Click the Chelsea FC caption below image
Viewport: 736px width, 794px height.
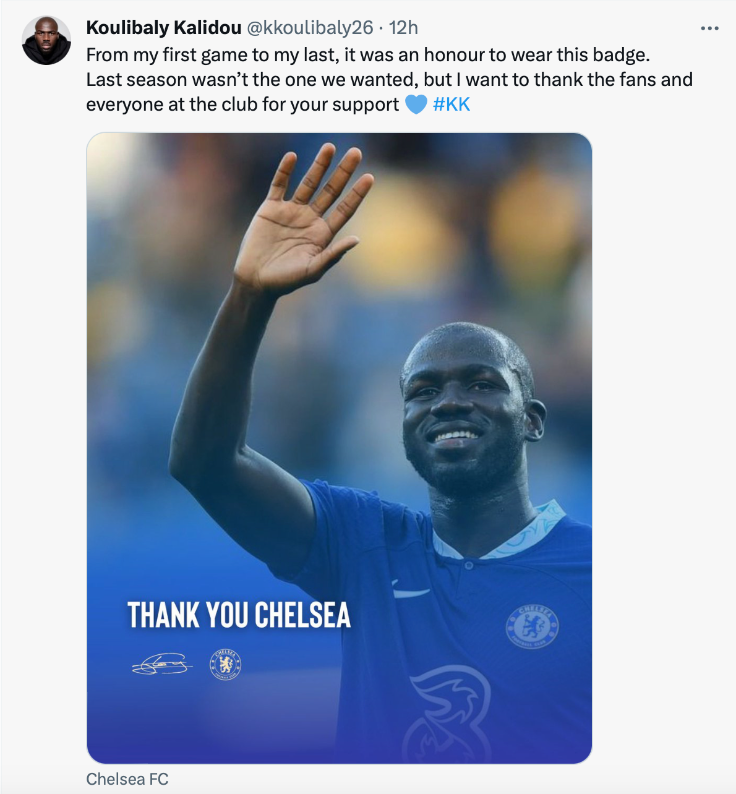[x=127, y=778]
